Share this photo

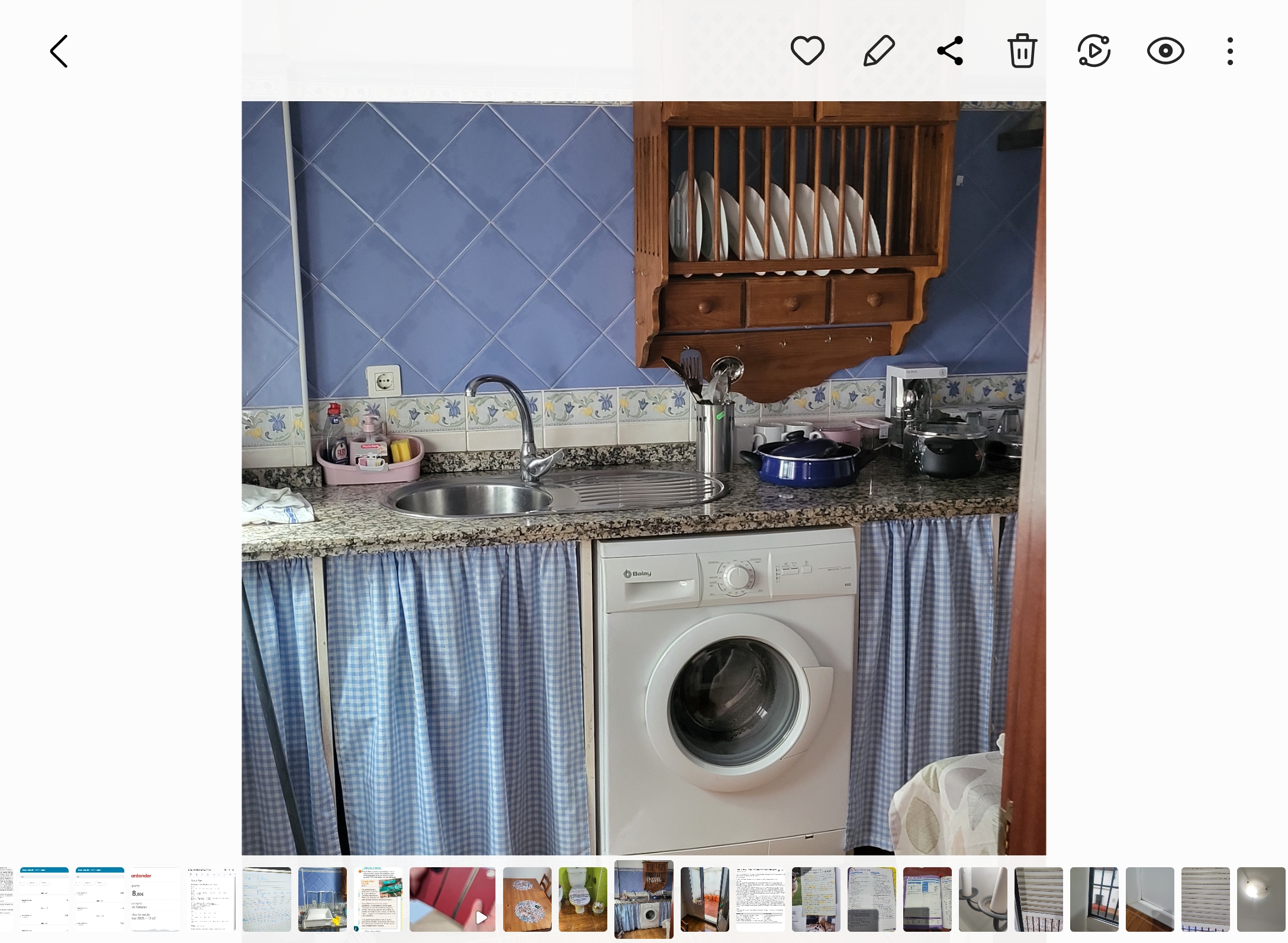tap(951, 51)
